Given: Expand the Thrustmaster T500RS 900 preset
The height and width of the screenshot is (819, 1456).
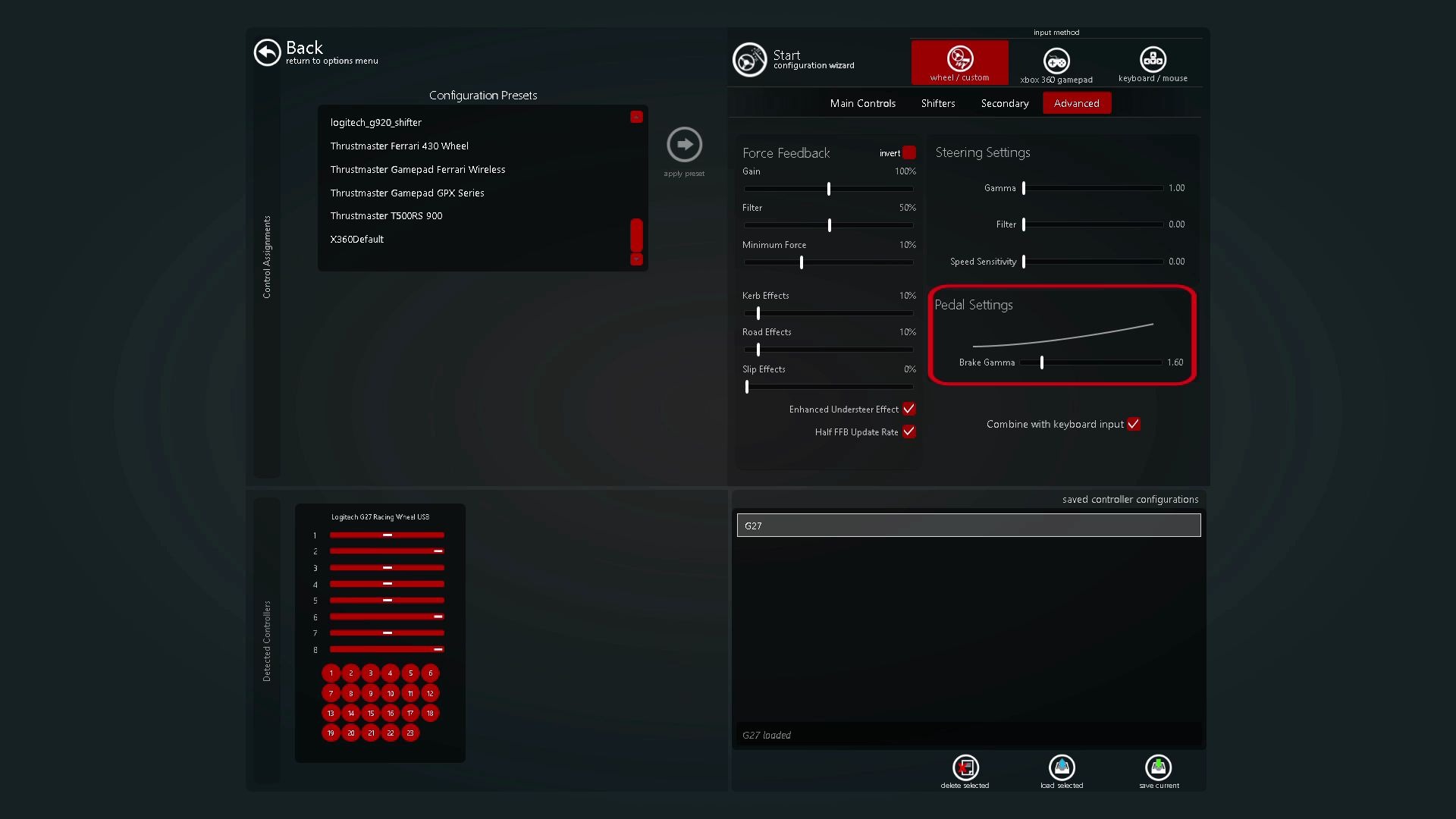Looking at the screenshot, I should 387,215.
